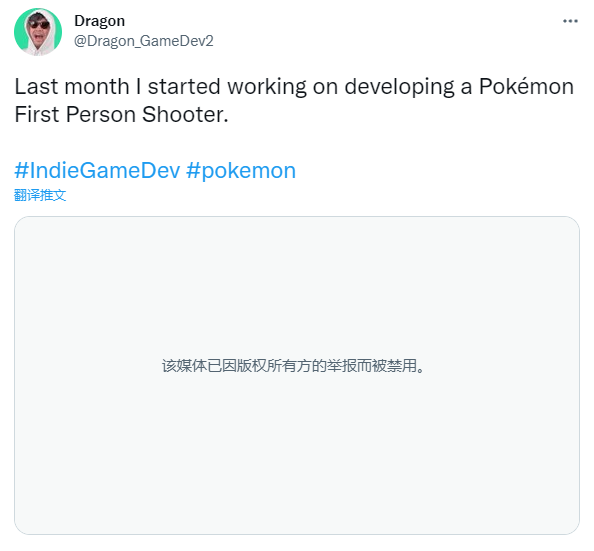
Task: Click the copyright-disabled media notice text
Action: click(x=293, y=366)
